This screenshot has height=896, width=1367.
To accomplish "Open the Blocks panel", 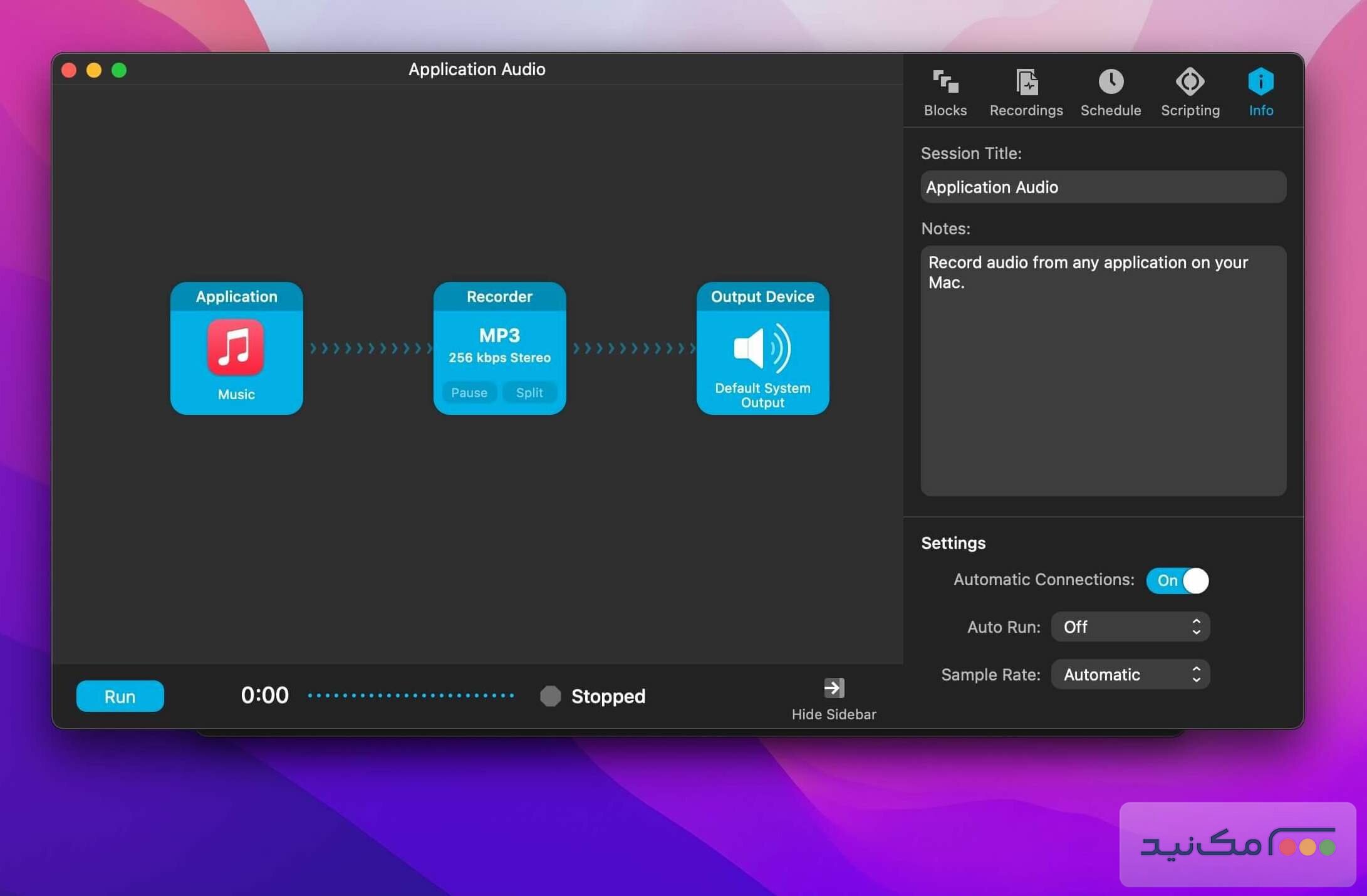I will click(x=945, y=91).
